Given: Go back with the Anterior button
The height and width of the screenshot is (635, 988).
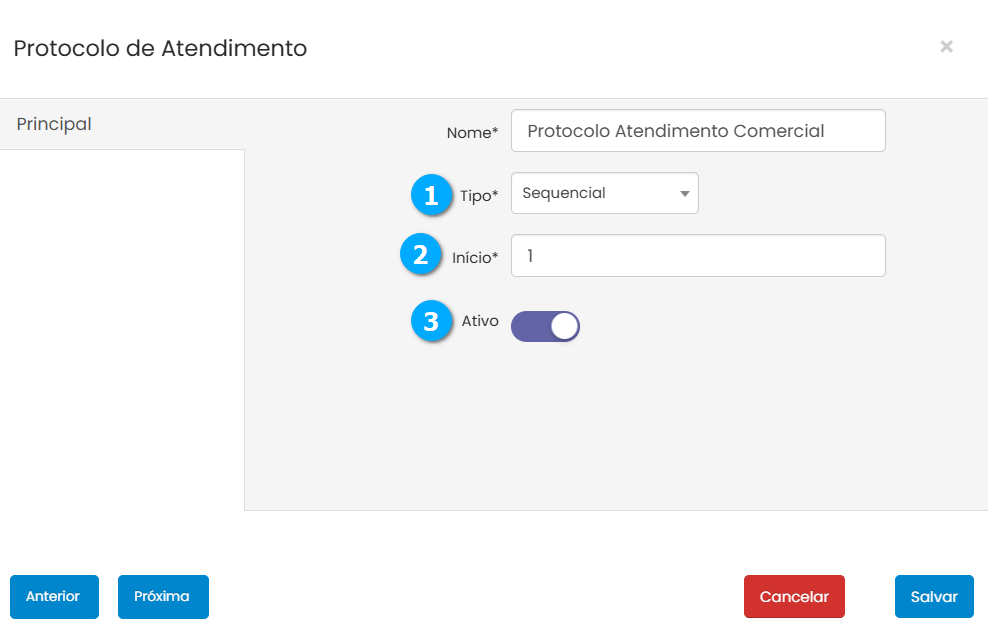Looking at the screenshot, I should pos(53,597).
